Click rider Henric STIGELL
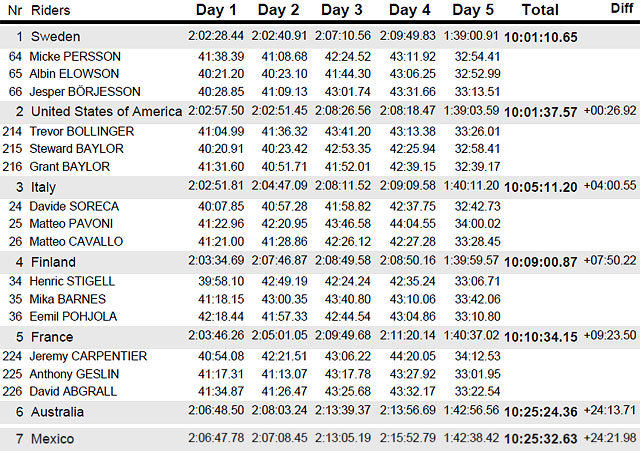This screenshot has width=640, height=451. pos(72,281)
